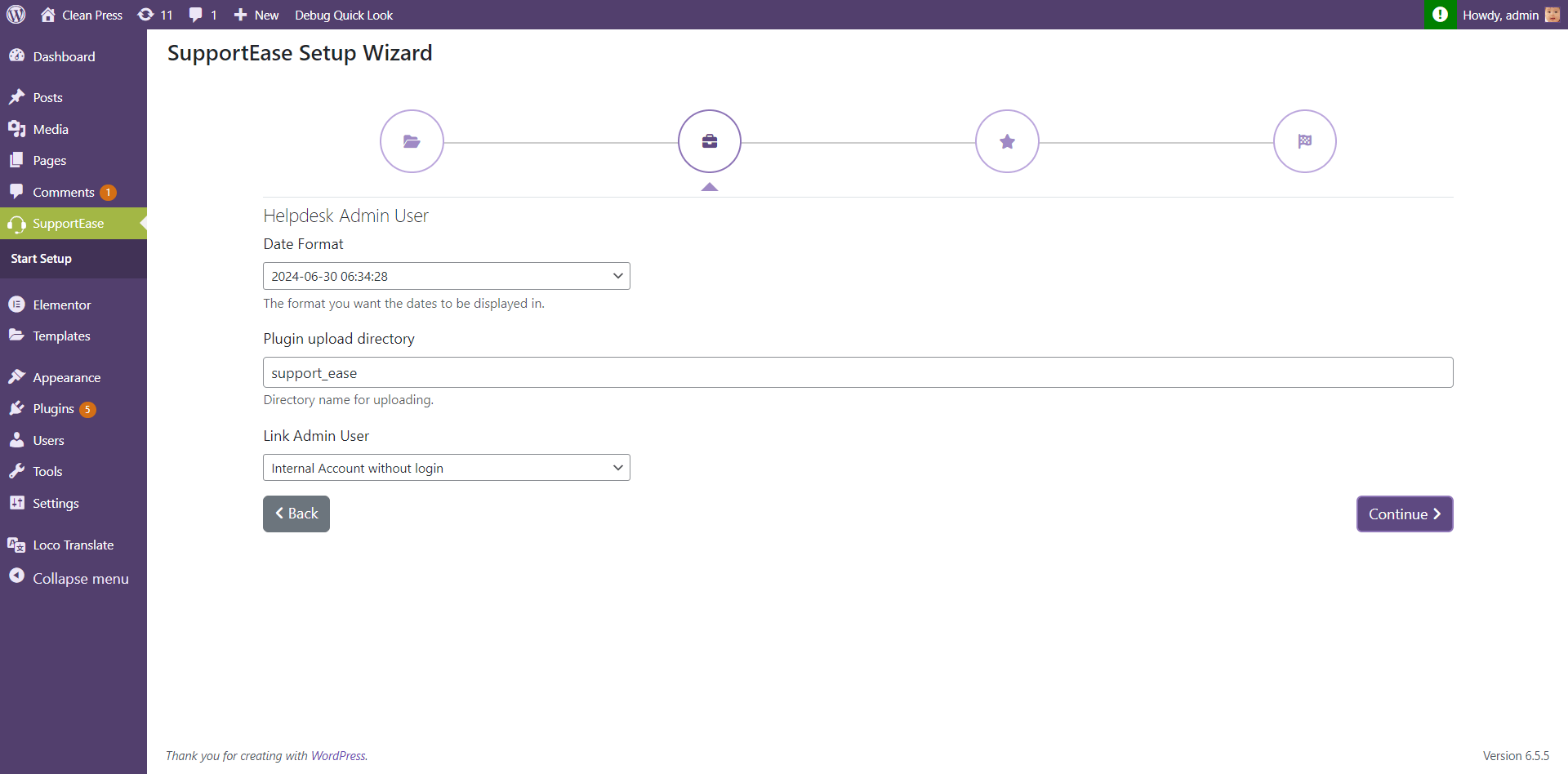Open Appearance menu item
1568x774 pixels.
click(73, 377)
